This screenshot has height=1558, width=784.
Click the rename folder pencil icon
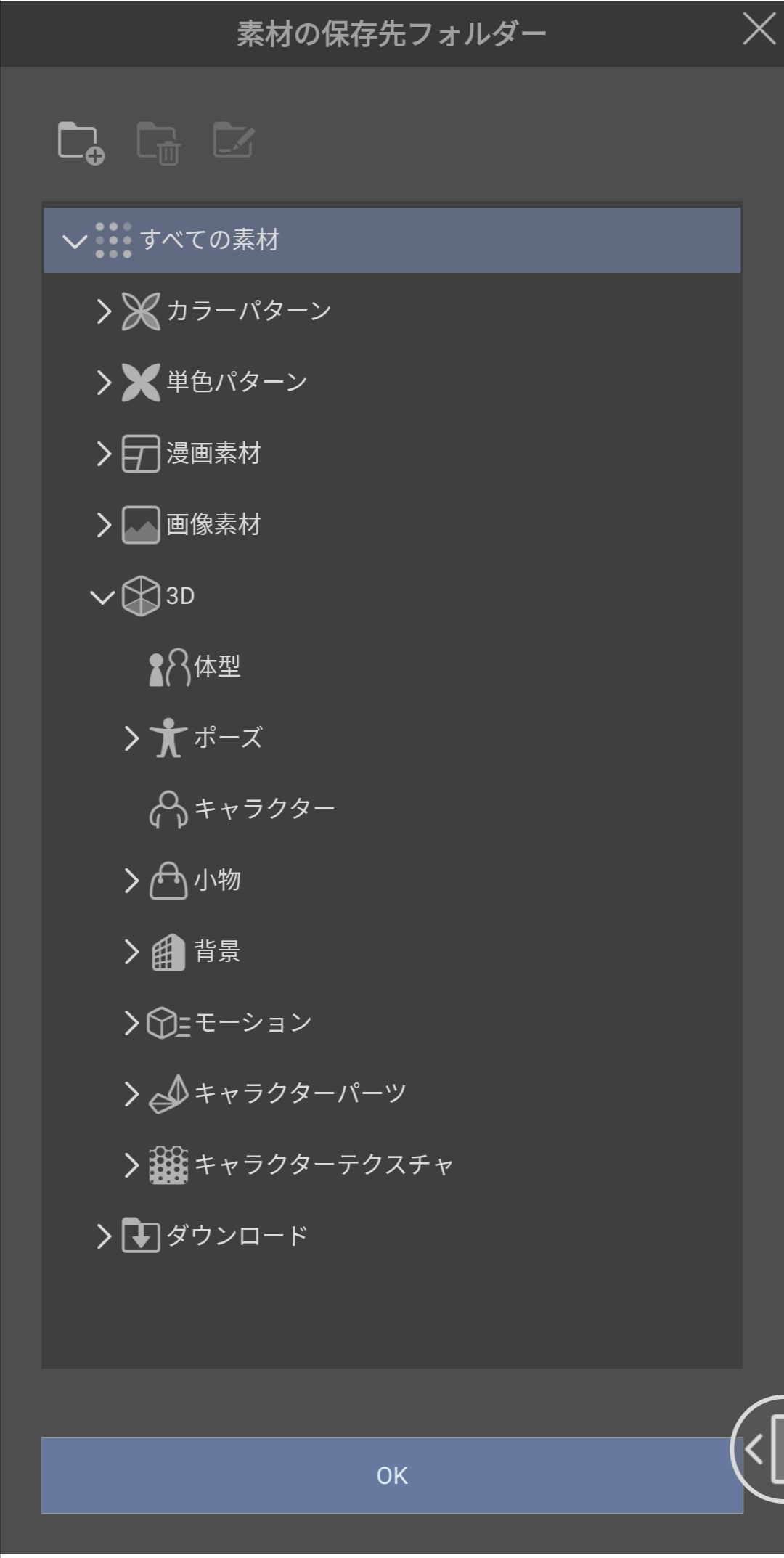[234, 141]
